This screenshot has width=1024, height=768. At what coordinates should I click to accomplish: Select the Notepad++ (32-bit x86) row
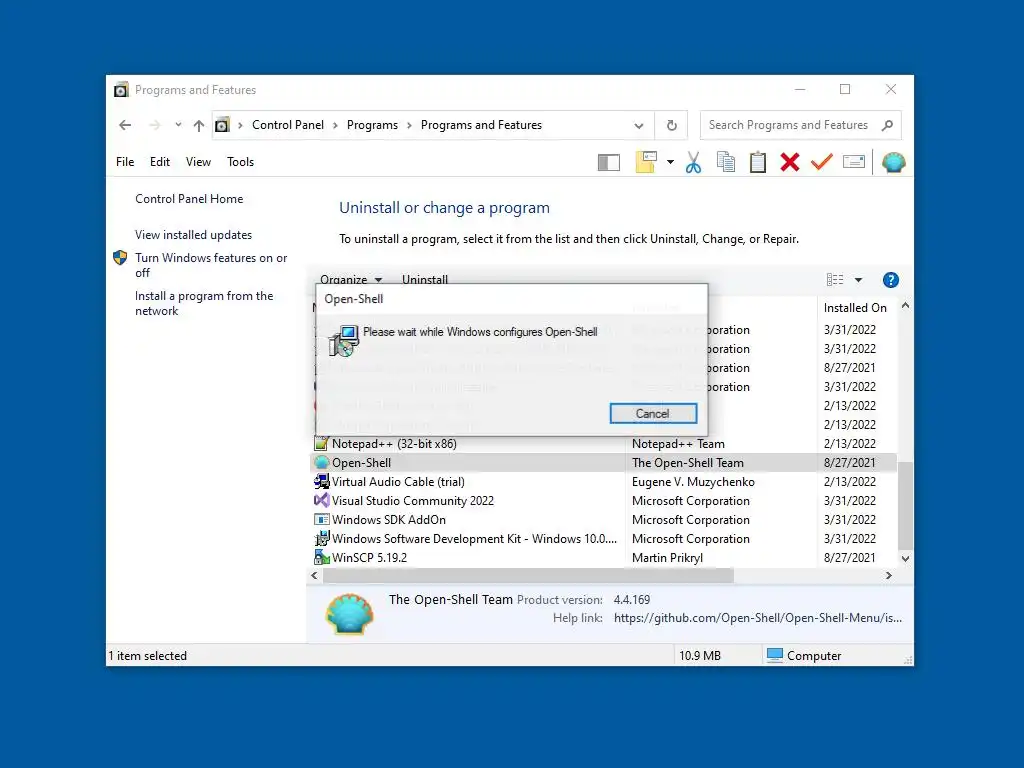(603, 444)
